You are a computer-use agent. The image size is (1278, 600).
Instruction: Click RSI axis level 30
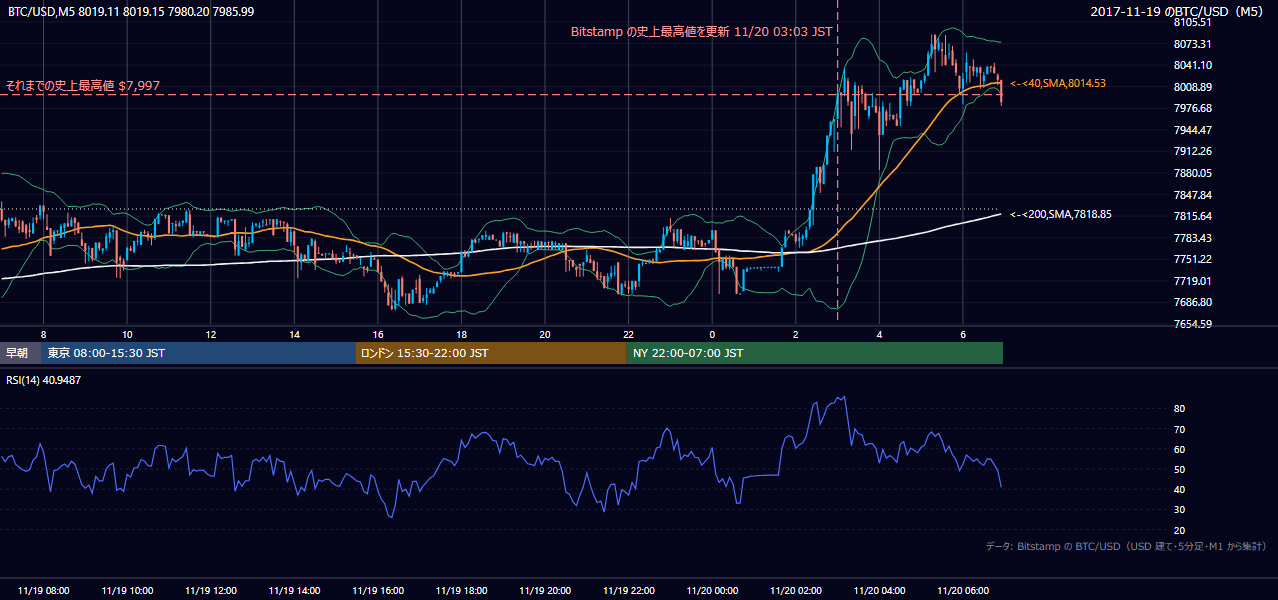[x=1179, y=510]
